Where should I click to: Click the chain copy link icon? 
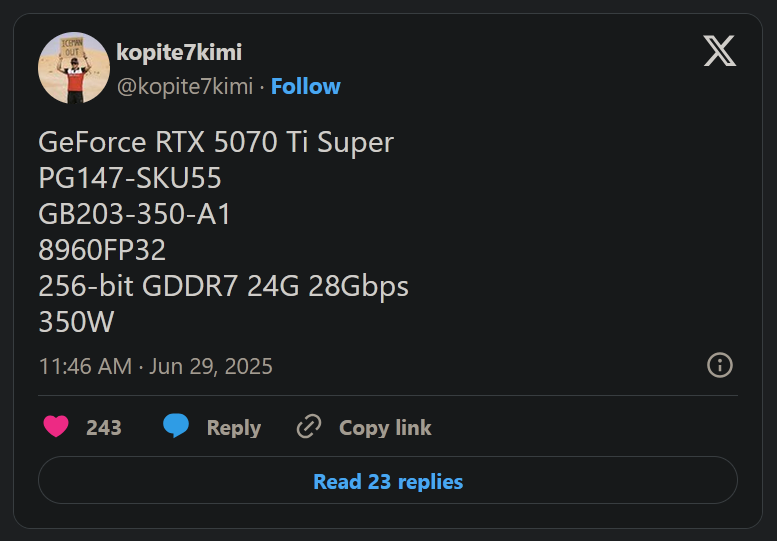(x=309, y=427)
